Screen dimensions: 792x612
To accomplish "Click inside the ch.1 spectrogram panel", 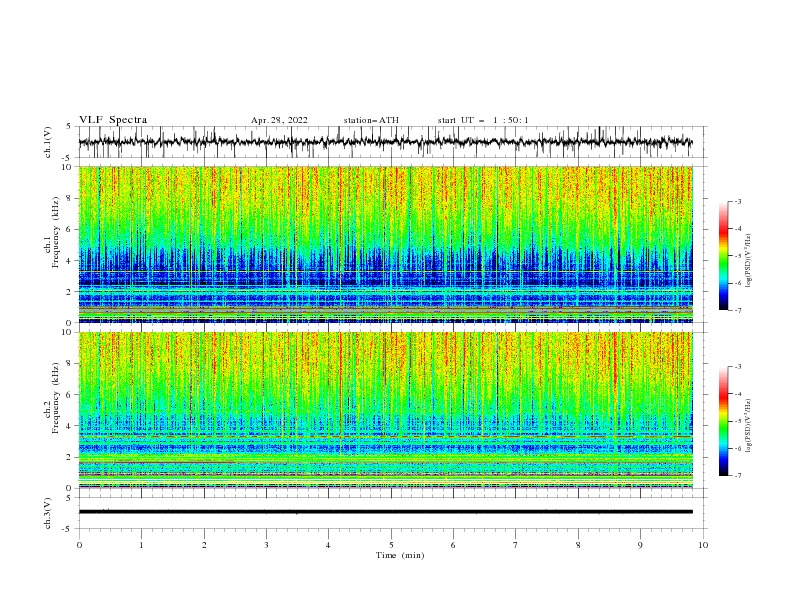I will tap(385, 244).
